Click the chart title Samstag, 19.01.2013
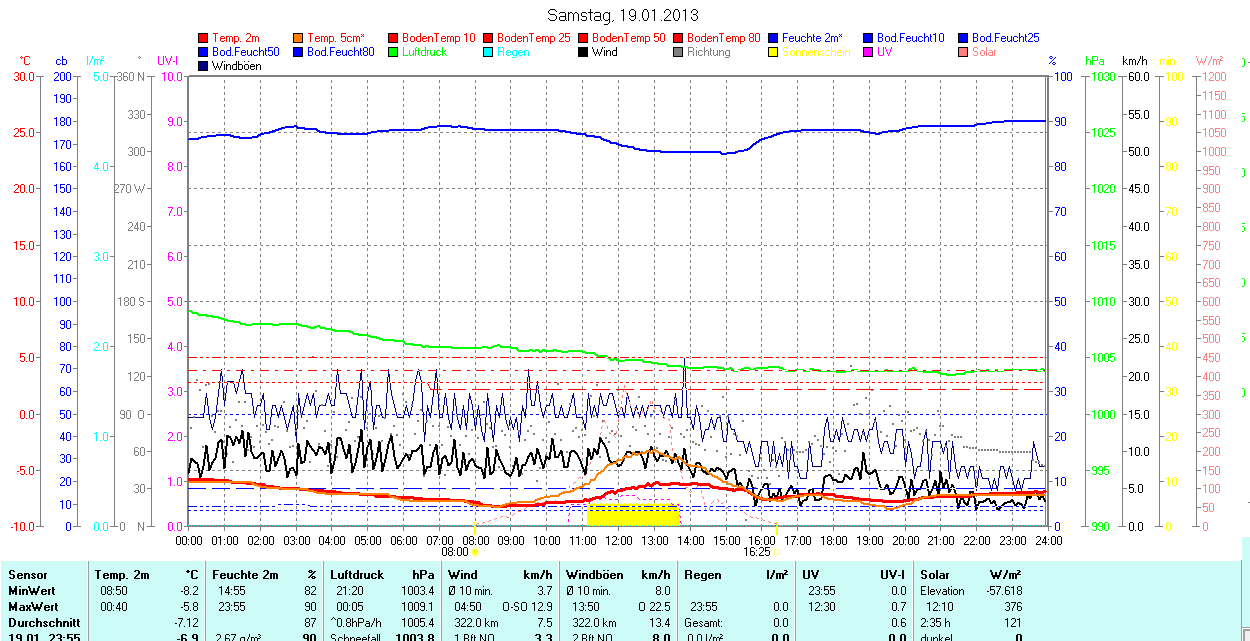The height and width of the screenshot is (641, 1250). pos(623,15)
